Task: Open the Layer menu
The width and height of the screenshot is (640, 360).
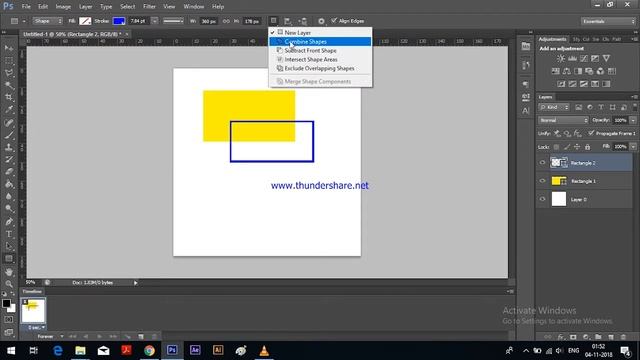Action: tap(85, 7)
